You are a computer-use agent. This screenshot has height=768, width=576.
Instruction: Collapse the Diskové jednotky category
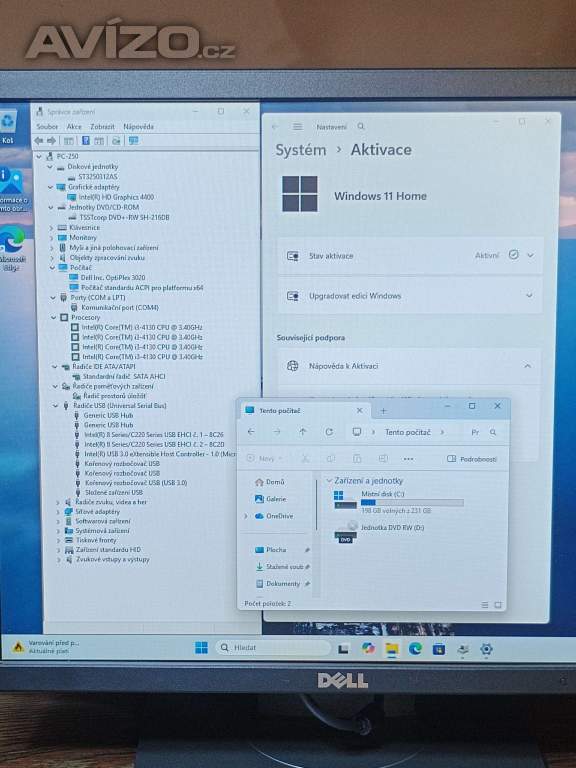(x=50, y=167)
